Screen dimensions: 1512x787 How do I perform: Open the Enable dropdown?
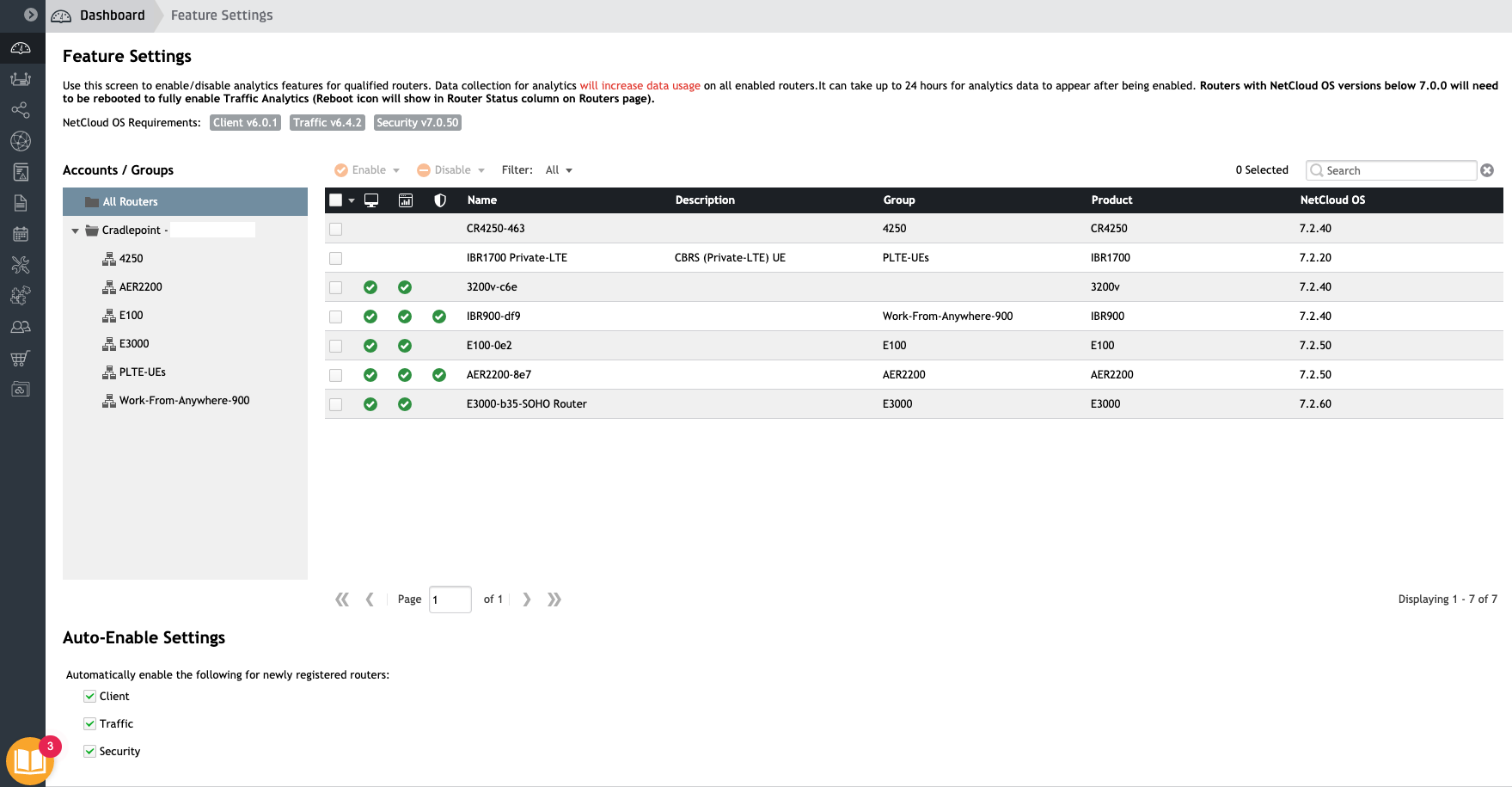tap(367, 170)
